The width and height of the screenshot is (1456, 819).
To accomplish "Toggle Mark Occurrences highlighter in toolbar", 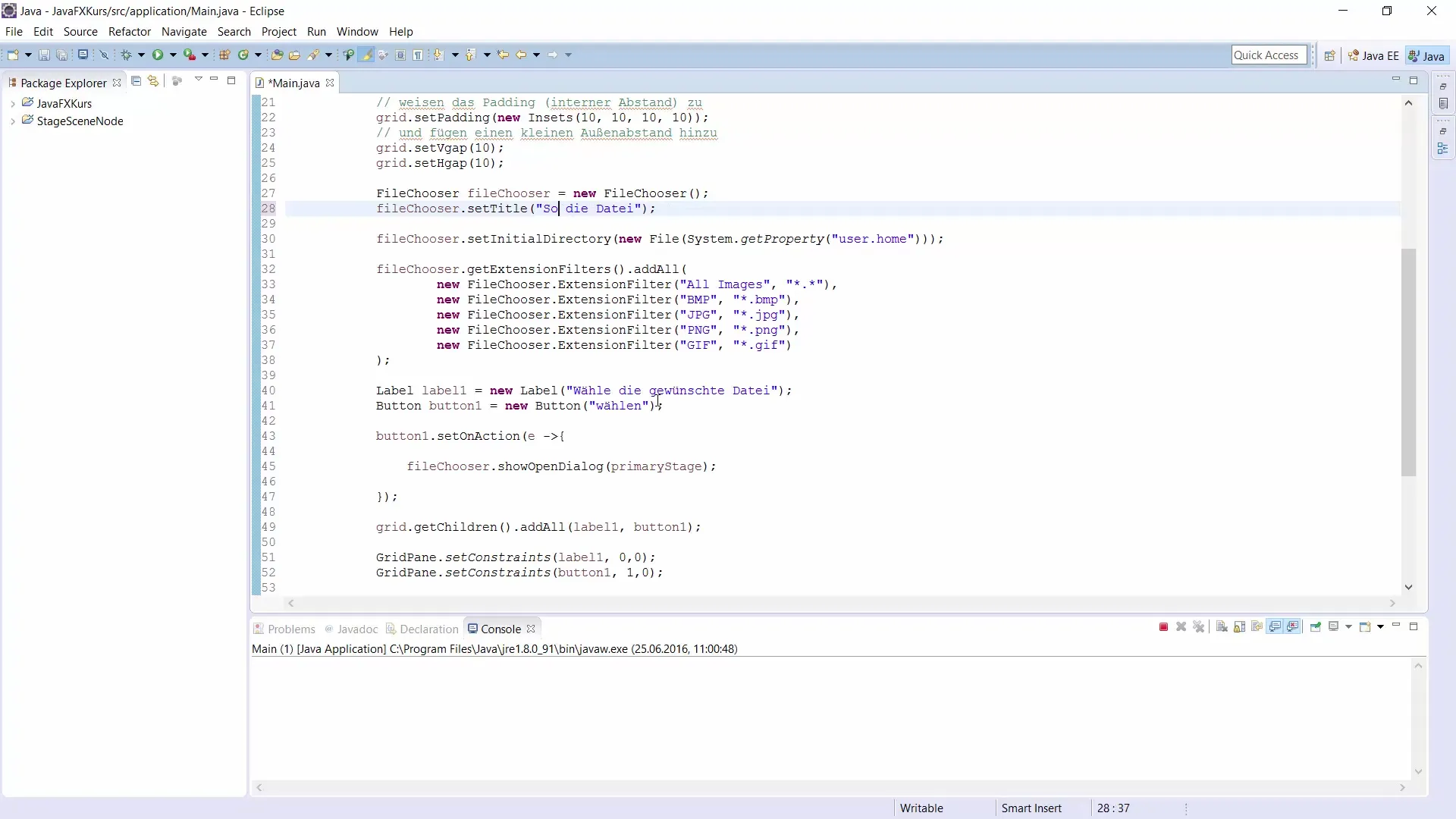I will (366, 55).
